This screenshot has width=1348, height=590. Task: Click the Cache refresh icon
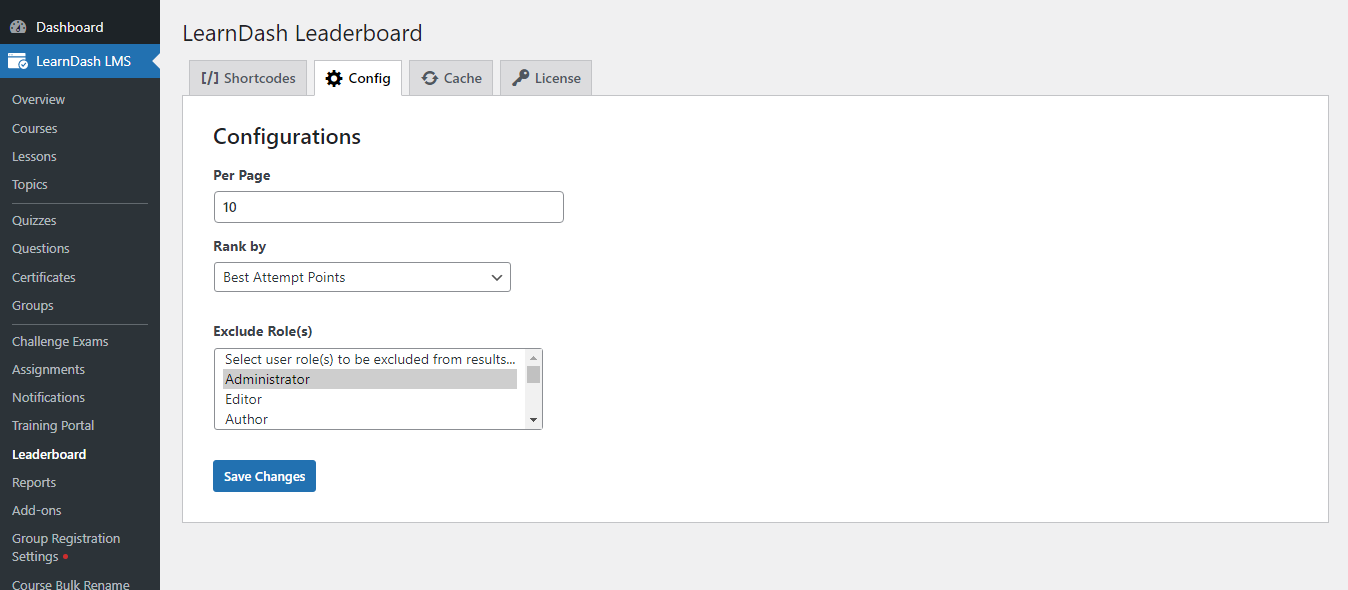tap(430, 78)
